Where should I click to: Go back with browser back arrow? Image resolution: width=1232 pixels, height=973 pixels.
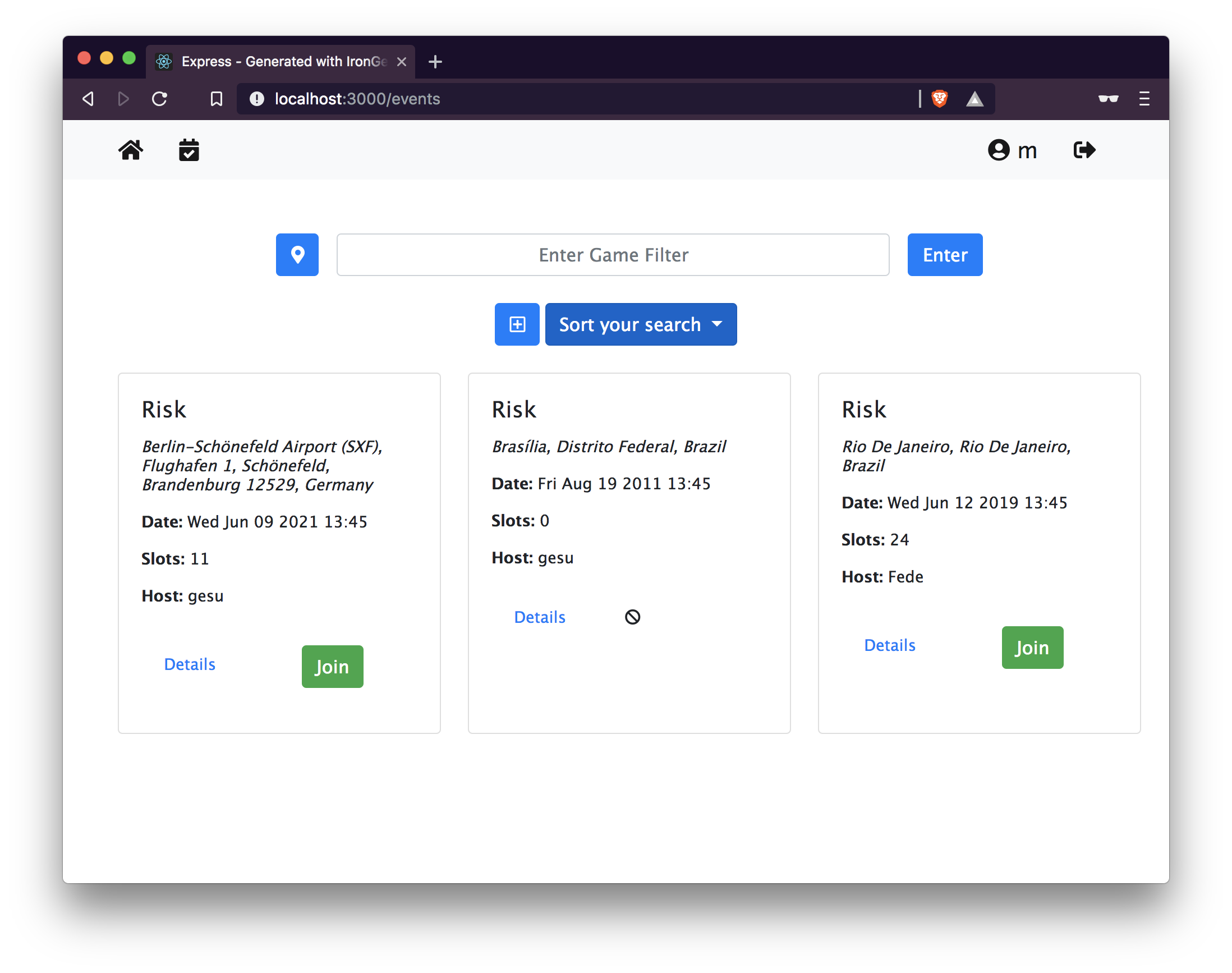tap(88, 99)
